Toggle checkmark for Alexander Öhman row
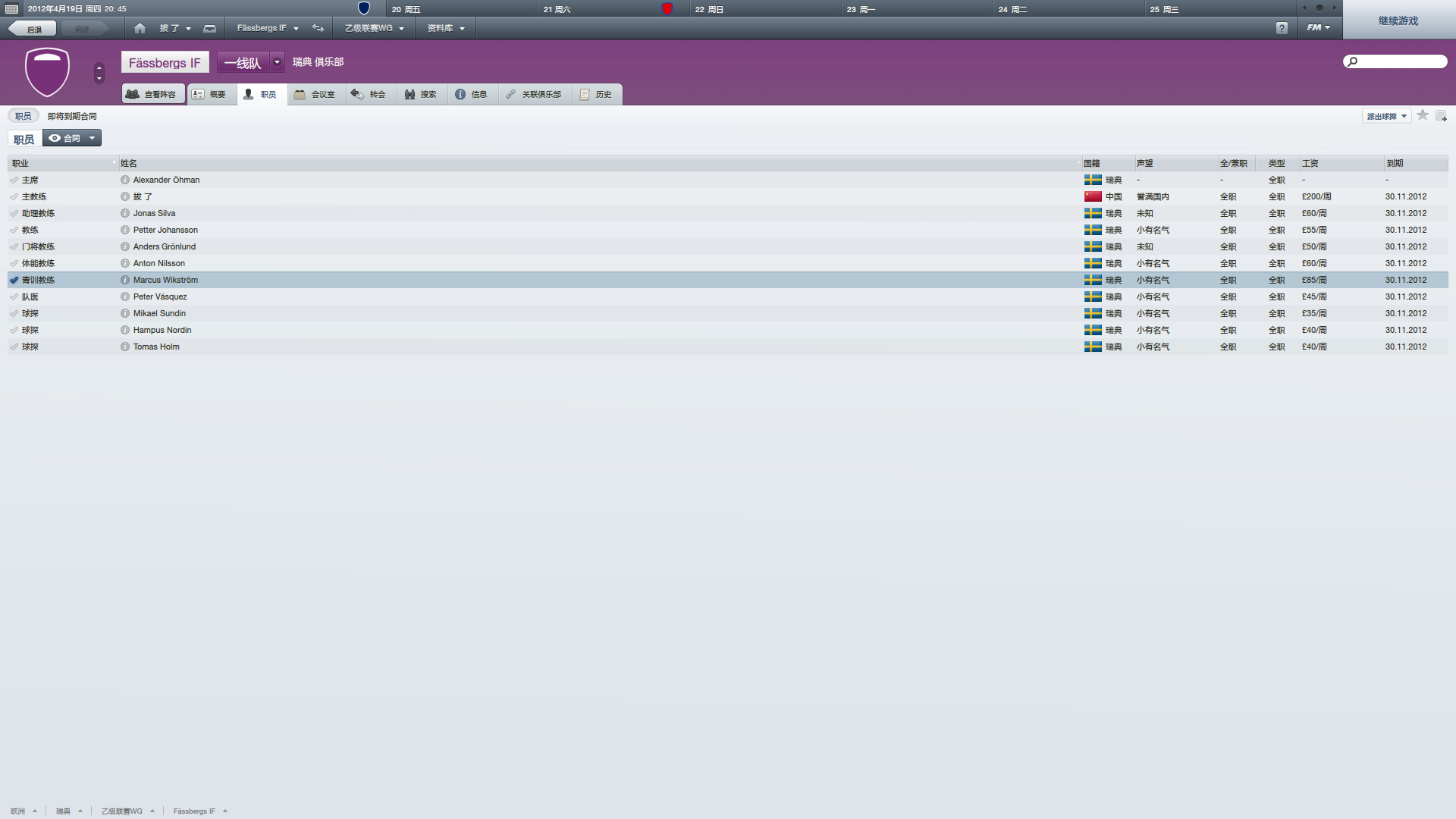 click(x=14, y=180)
